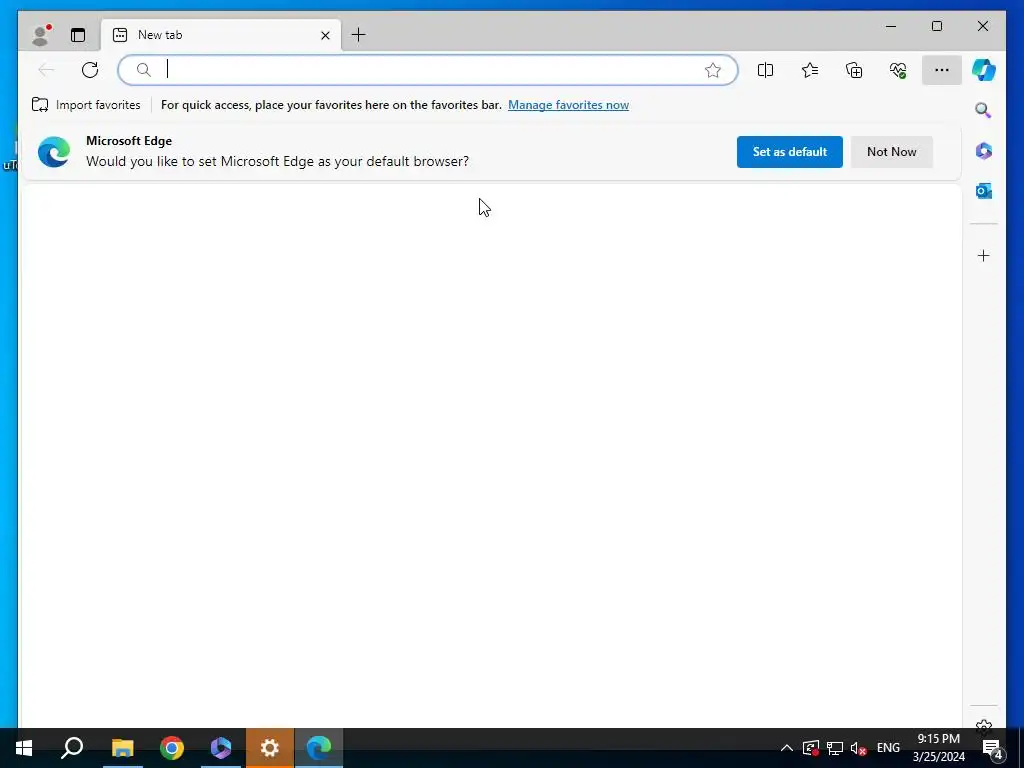Click the network tray icon
Screen dimensions: 1024x768
coord(835,748)
